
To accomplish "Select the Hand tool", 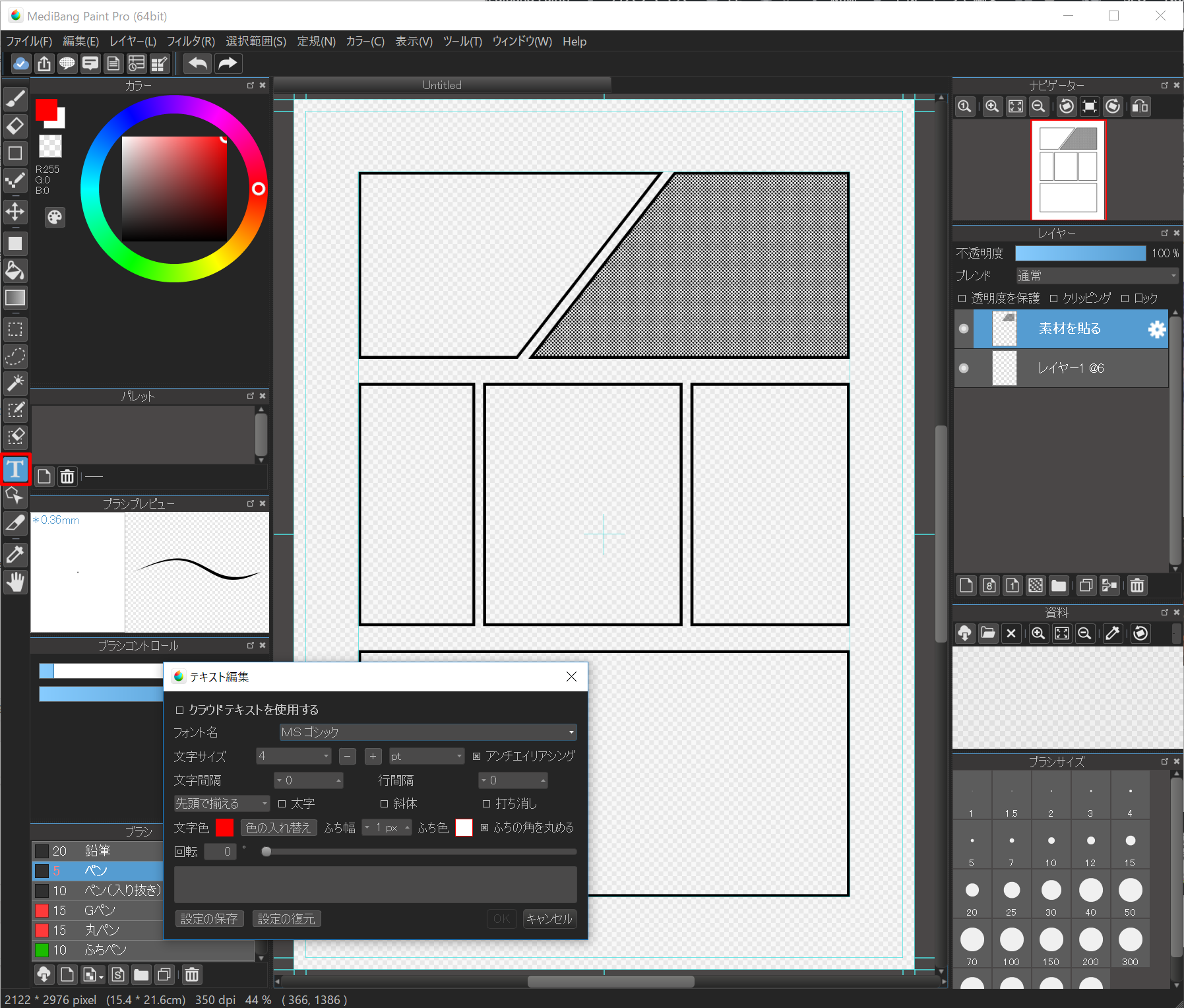I will (x=15, y=582).
